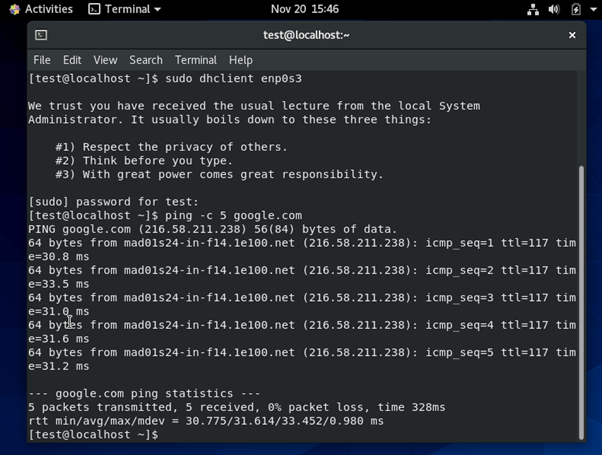This screenshot has width=602, height=455.
Task: Click the wired network status icon
Action: [533, 9]
